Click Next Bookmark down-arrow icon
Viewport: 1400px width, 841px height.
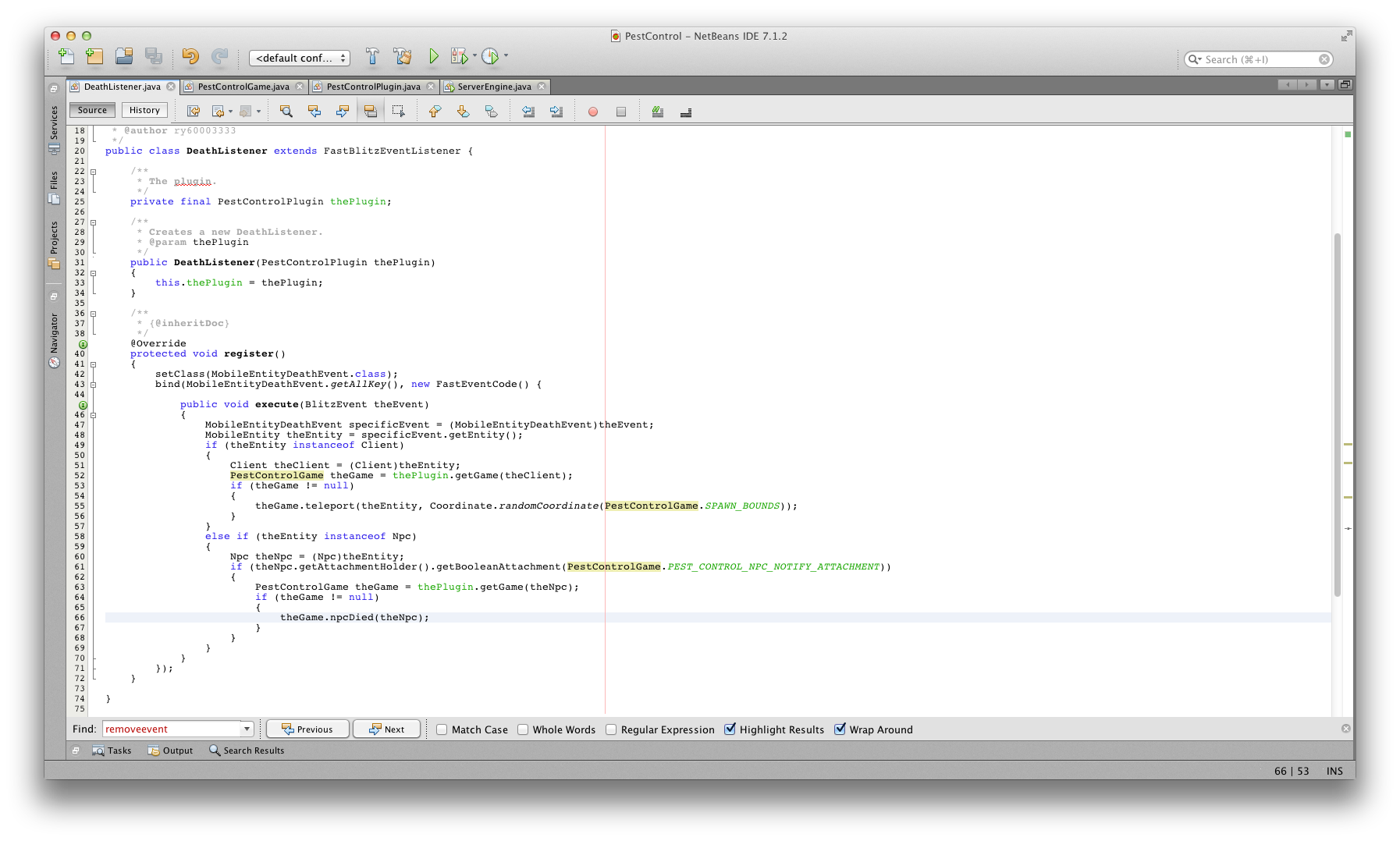coord(463,112)
